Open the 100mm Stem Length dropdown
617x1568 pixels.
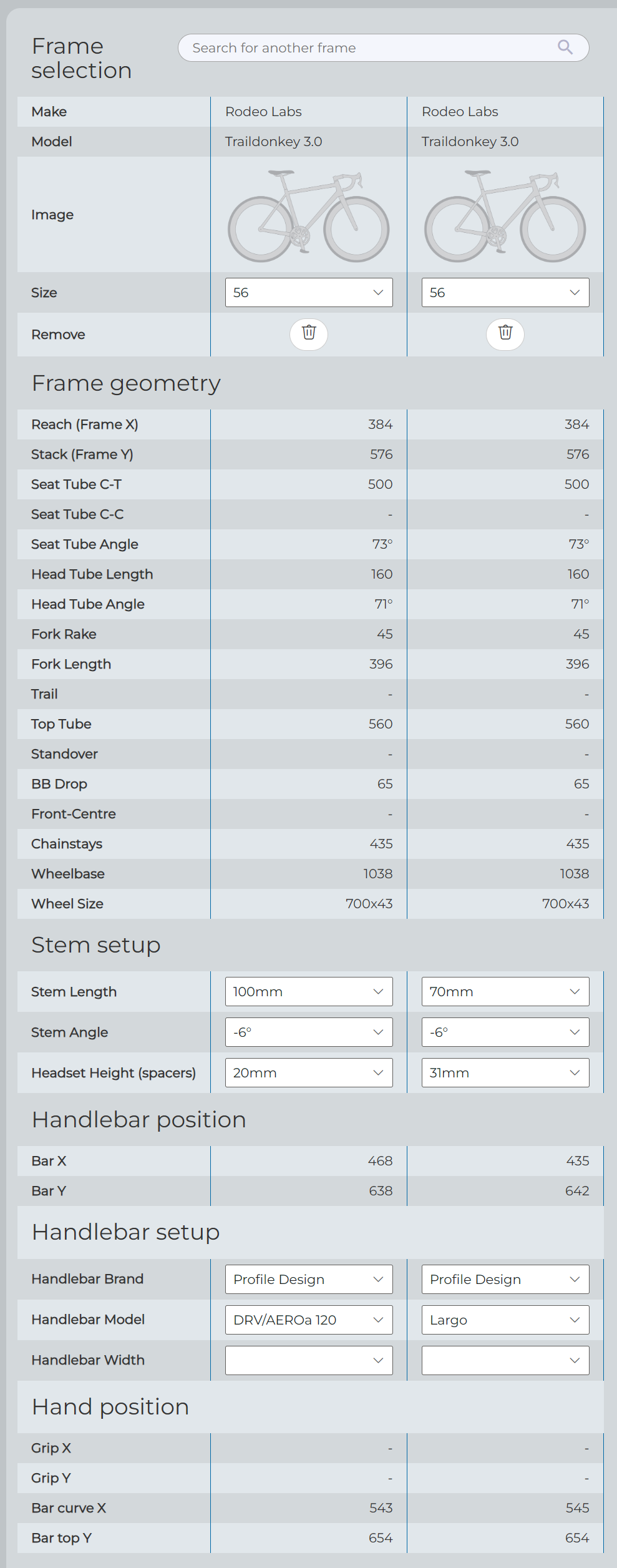pyautogui.click(x=309, y=992)
